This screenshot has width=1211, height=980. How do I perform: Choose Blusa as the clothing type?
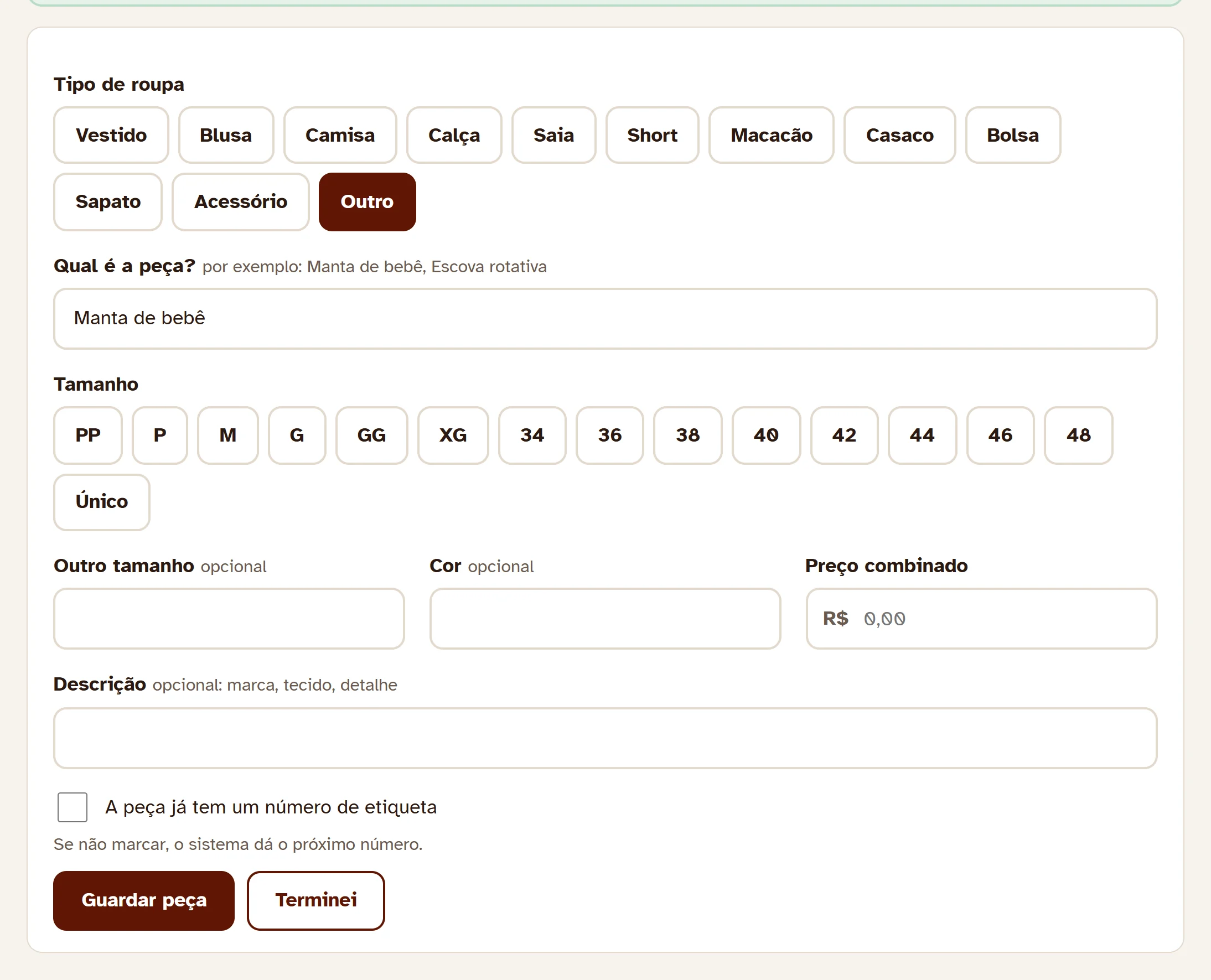(226, 136)
